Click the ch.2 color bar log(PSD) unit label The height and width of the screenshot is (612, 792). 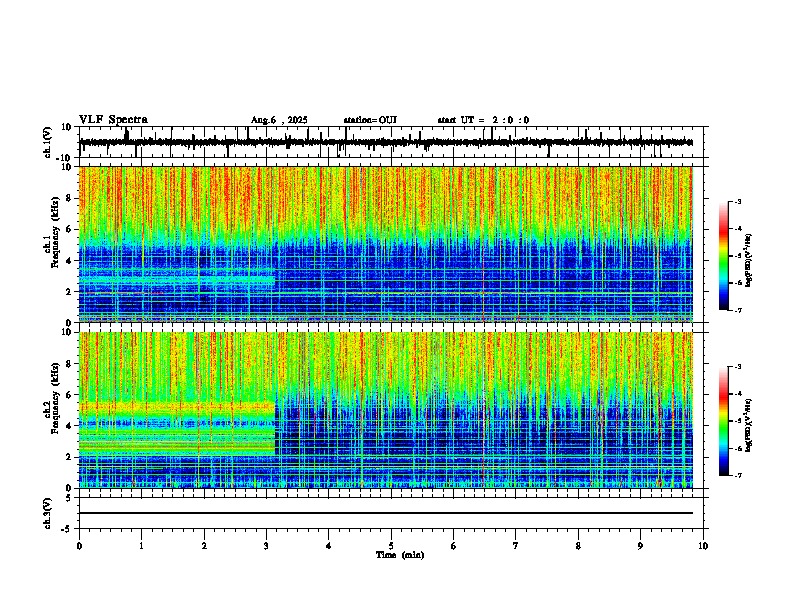click(x=749, y=425)
